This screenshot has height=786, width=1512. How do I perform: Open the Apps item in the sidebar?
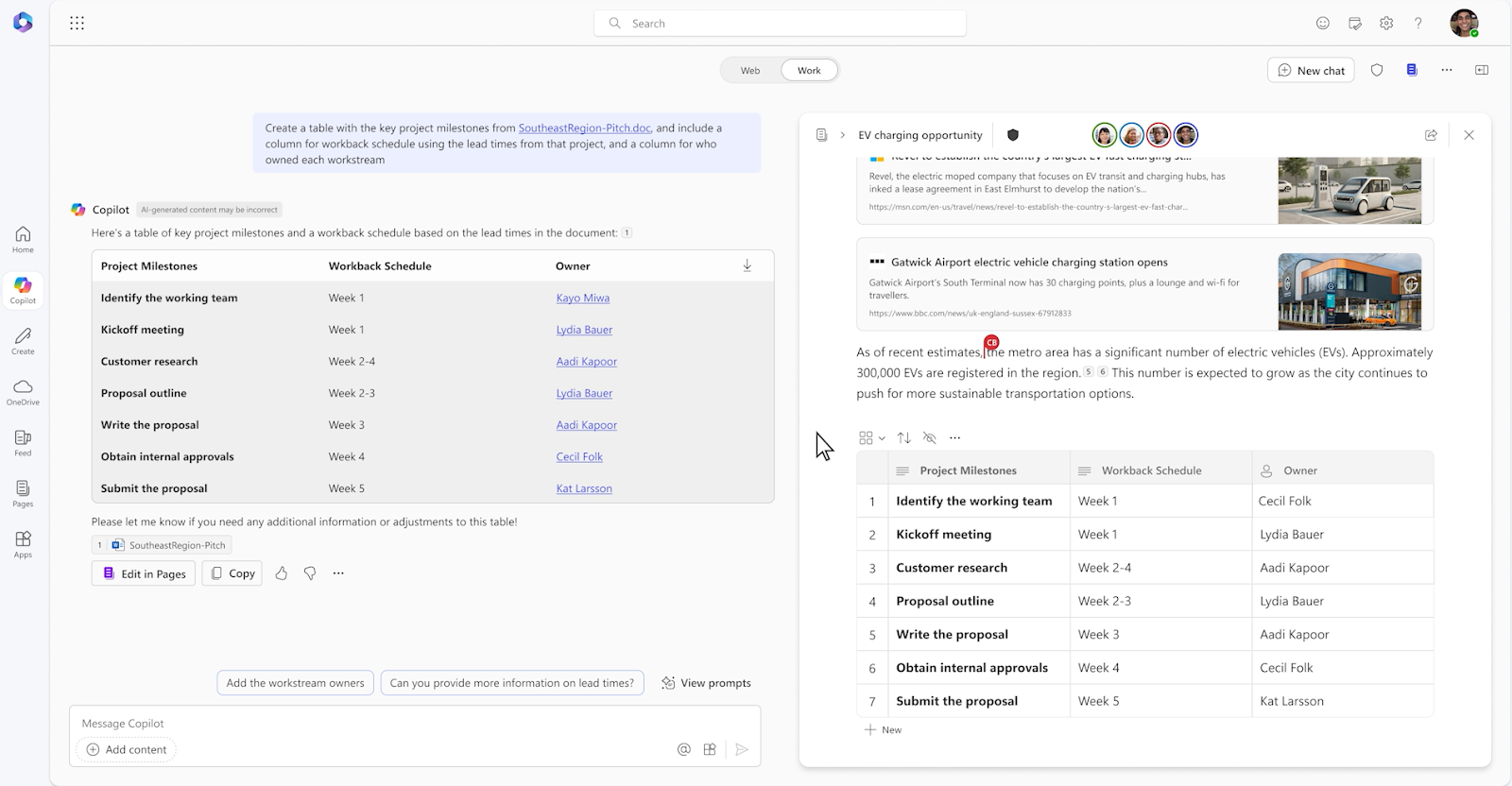[x=23, y=544]
